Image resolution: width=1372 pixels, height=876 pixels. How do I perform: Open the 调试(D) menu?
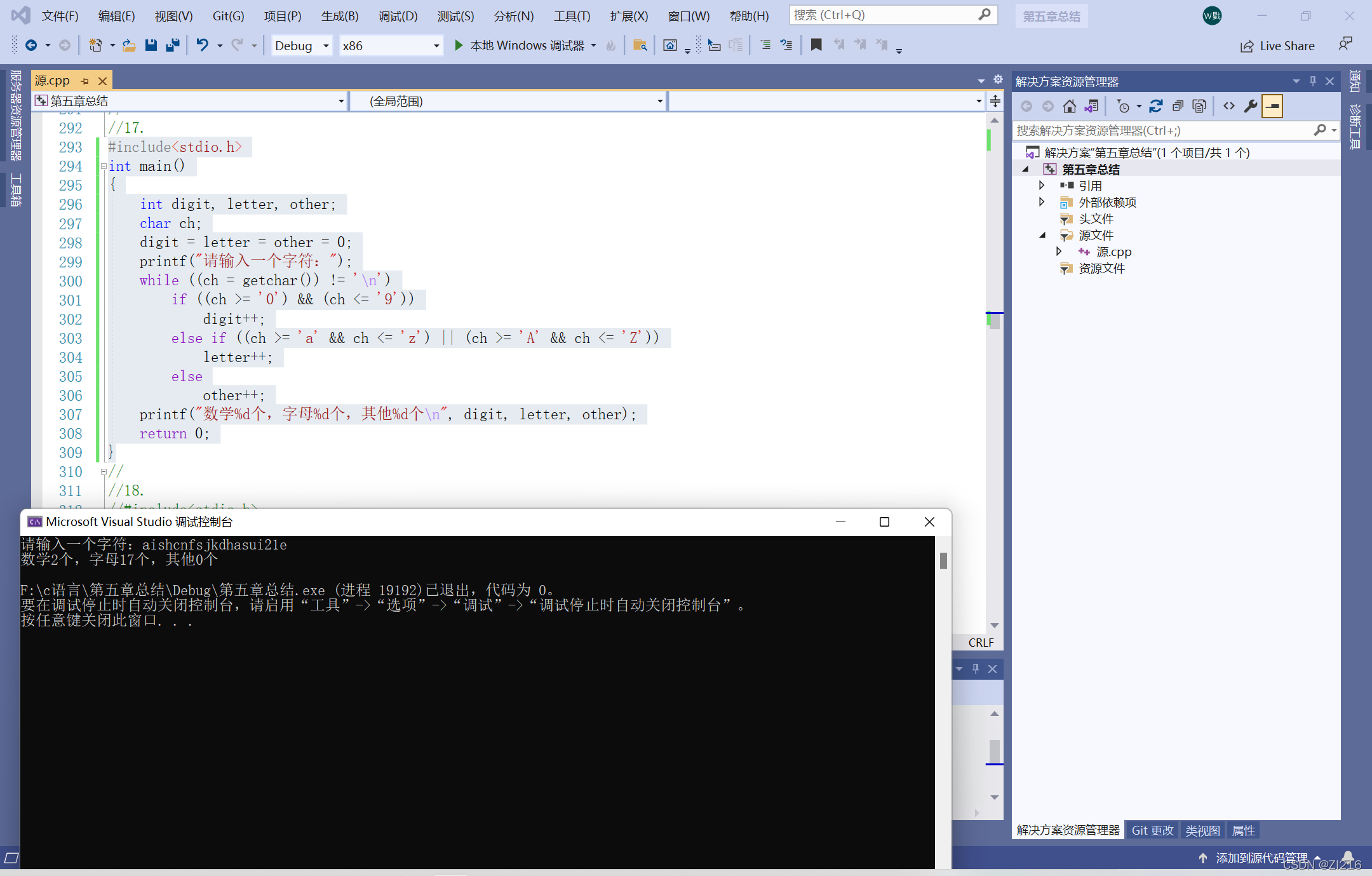tap(398, 16)
